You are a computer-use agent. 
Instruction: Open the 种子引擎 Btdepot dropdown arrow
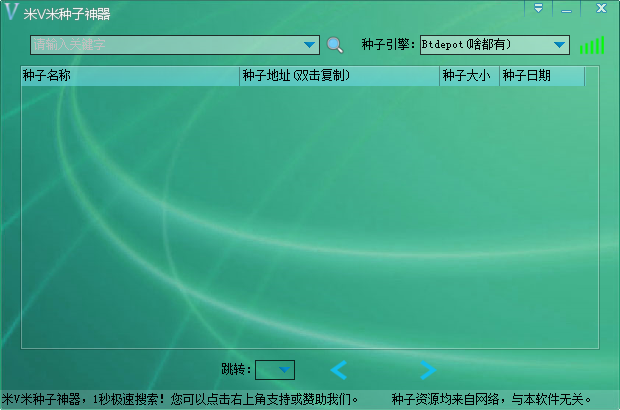point(559,45)
